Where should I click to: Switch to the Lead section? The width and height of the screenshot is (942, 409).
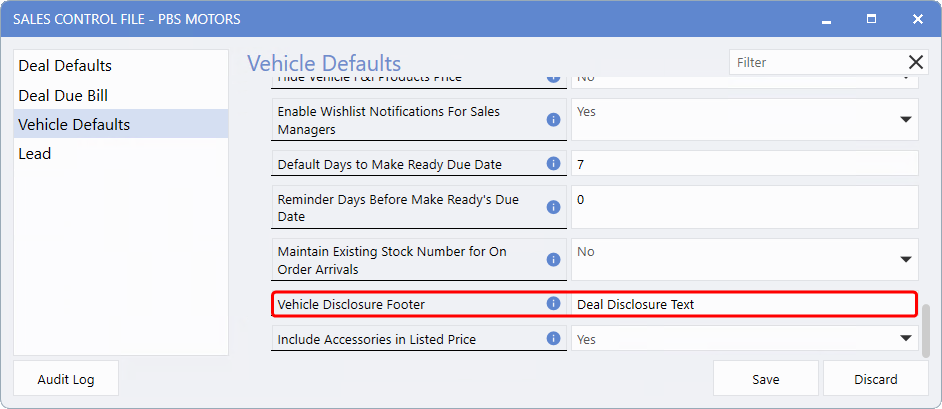35,153
